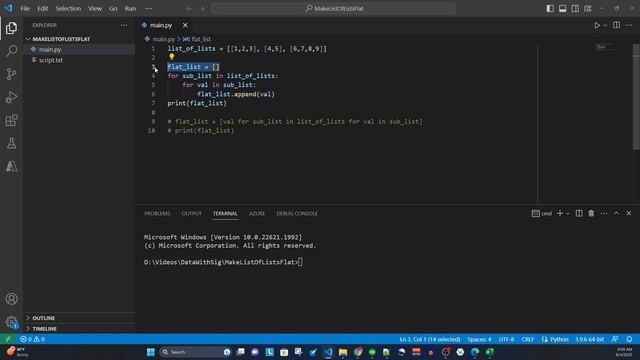Open the Accounts icon in activity bar
This screenshot has width=640, height=360.
tap(11, 299)
